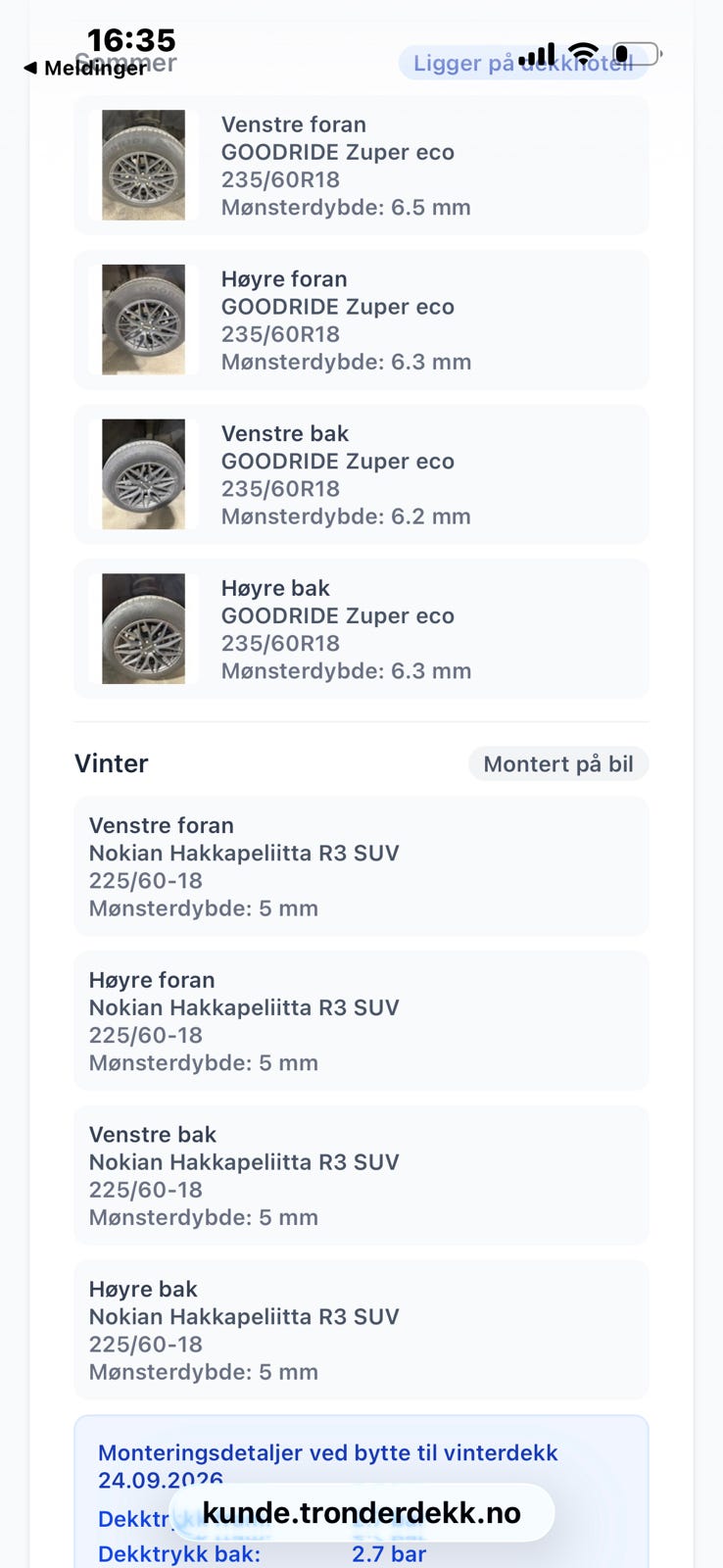Select winter Venstre foran Nokian tire card
The image size is (723, 1568).
point(361,866)
